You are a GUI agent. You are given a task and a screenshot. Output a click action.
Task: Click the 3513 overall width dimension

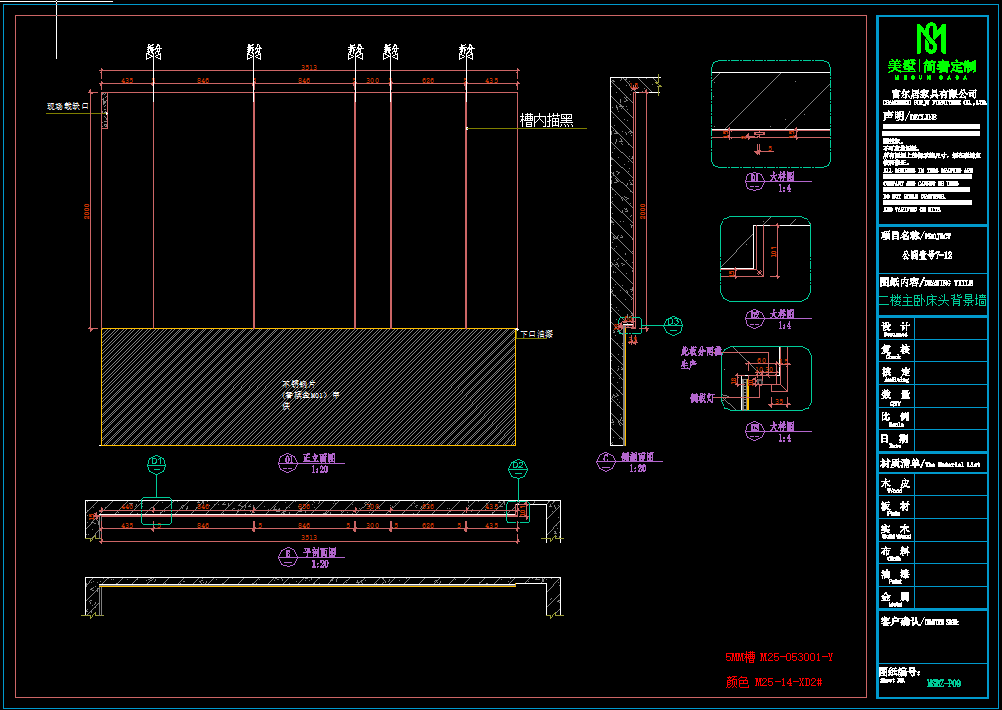coord(311,69)
